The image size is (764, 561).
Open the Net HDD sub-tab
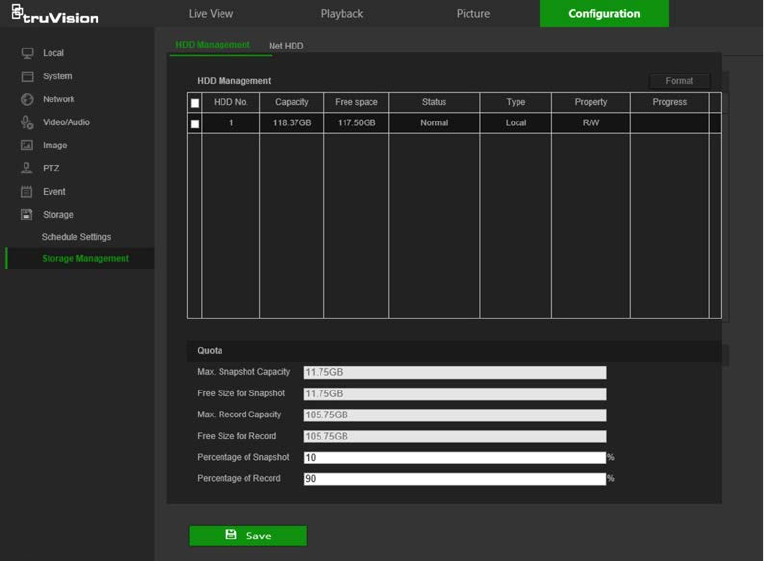286,46
